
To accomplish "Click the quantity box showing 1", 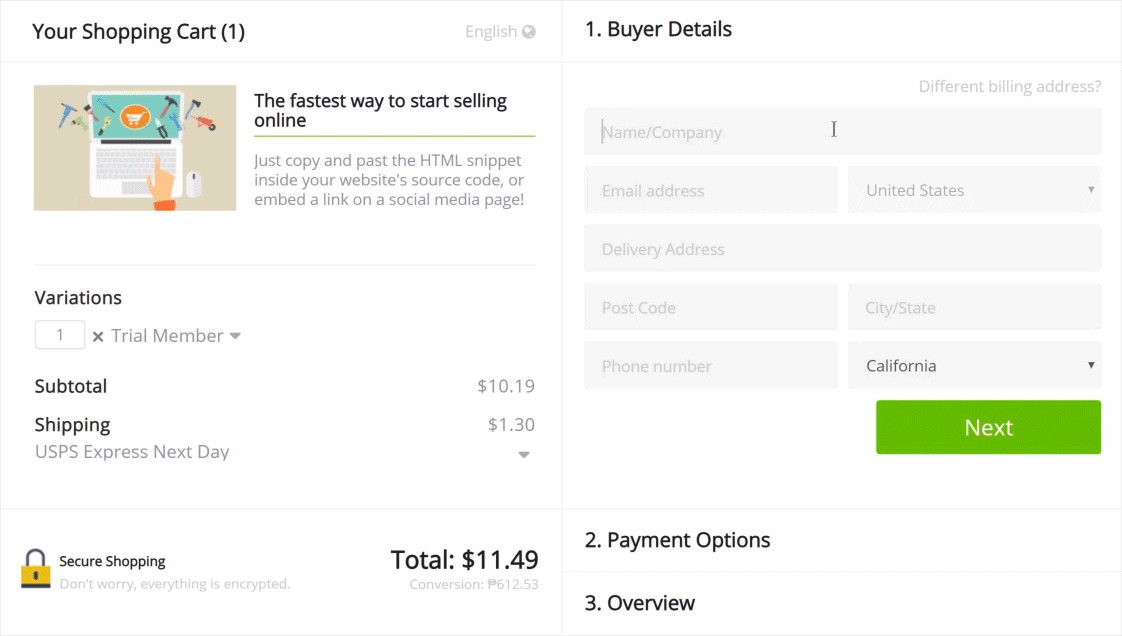I will coord(60,335).
